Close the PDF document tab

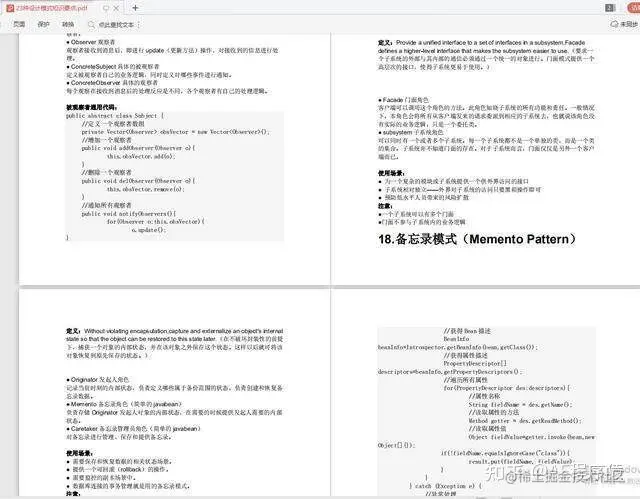click(x=116, y=8)
